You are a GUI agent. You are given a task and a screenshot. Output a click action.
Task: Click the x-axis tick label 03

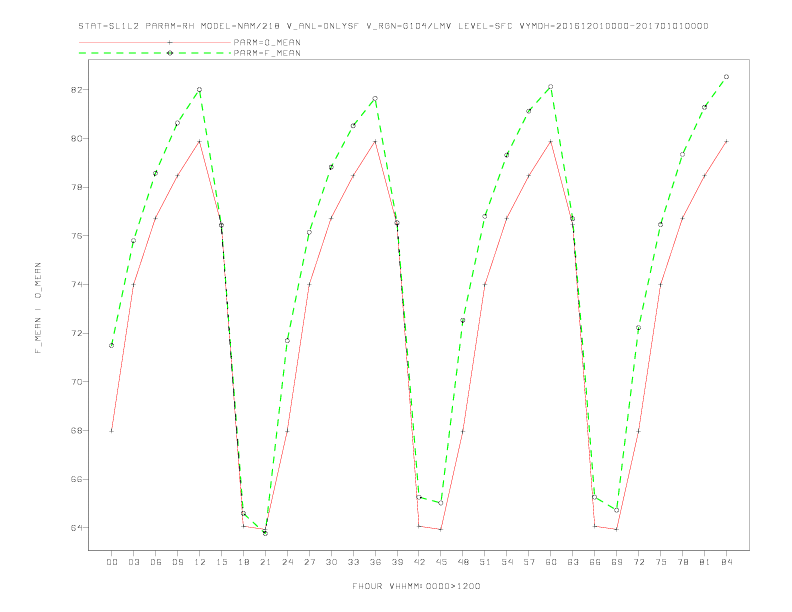(x=133, y=562)
